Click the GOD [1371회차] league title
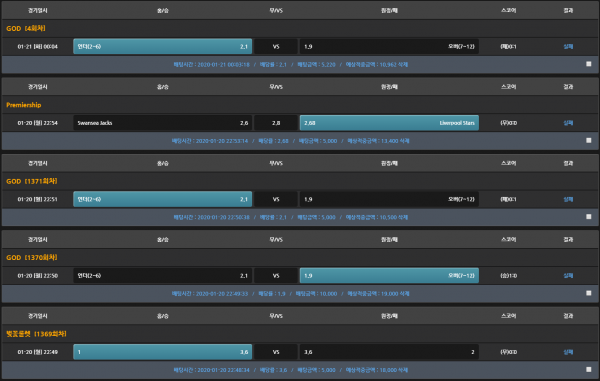The height and width of the screenshot is (381, 600). (32, 181)
